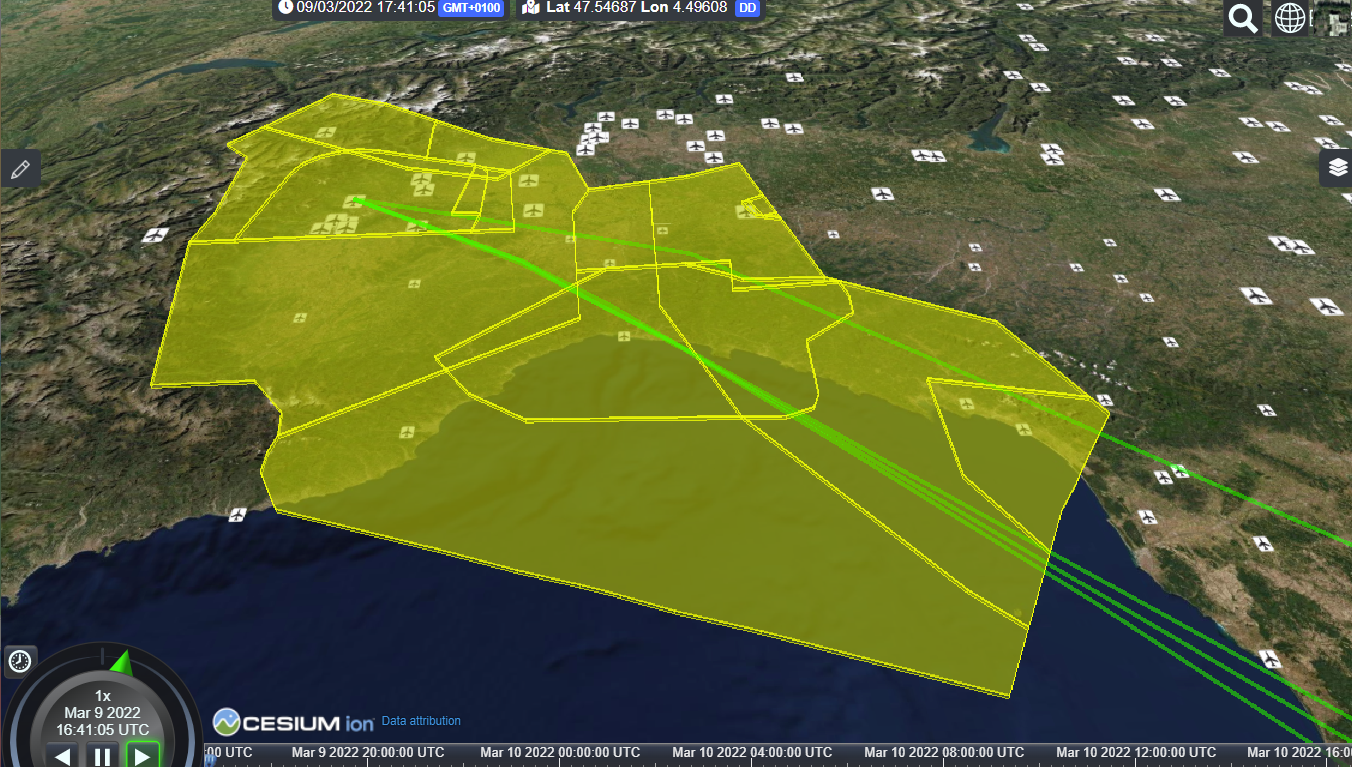Click the green play-forward arrow
The image size is (1352, 767).
tap(141, 756)
